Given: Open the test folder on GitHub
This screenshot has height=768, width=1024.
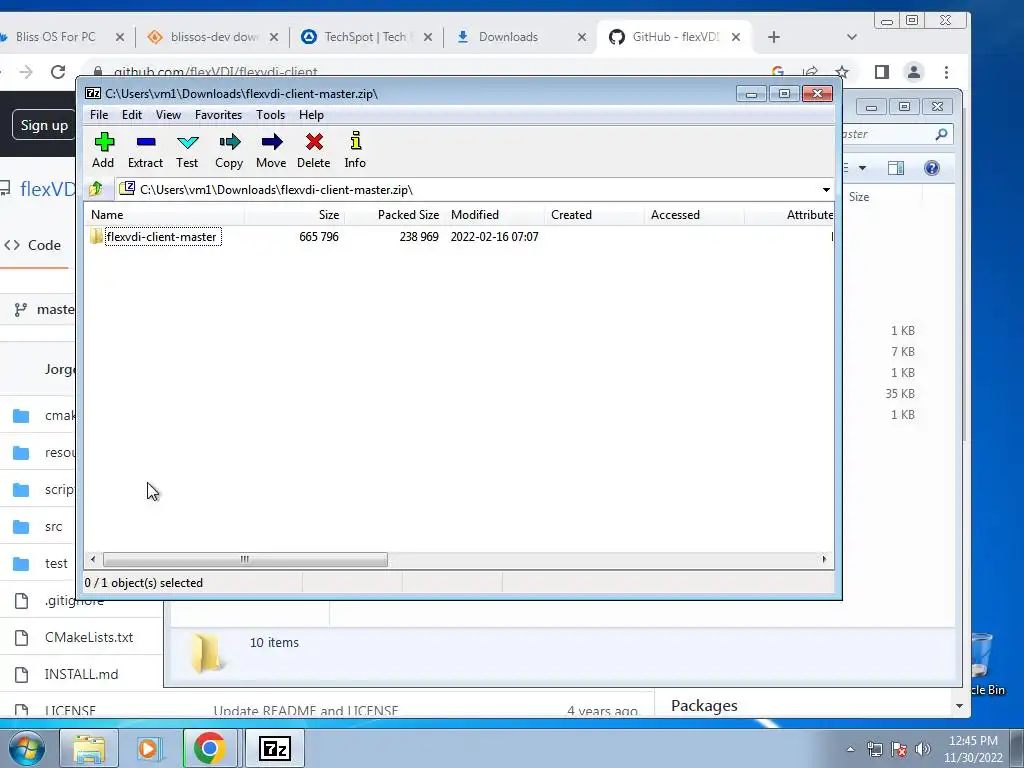Looking at the screenshot, I should click(56, 563).
